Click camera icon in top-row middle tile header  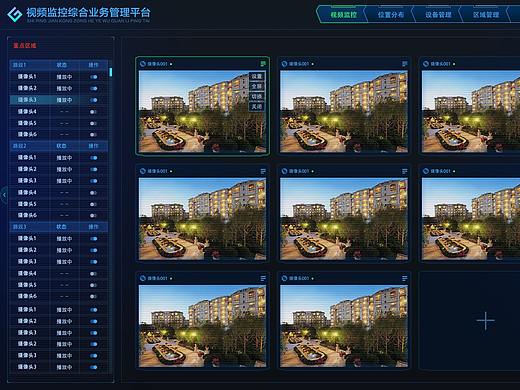284,64
